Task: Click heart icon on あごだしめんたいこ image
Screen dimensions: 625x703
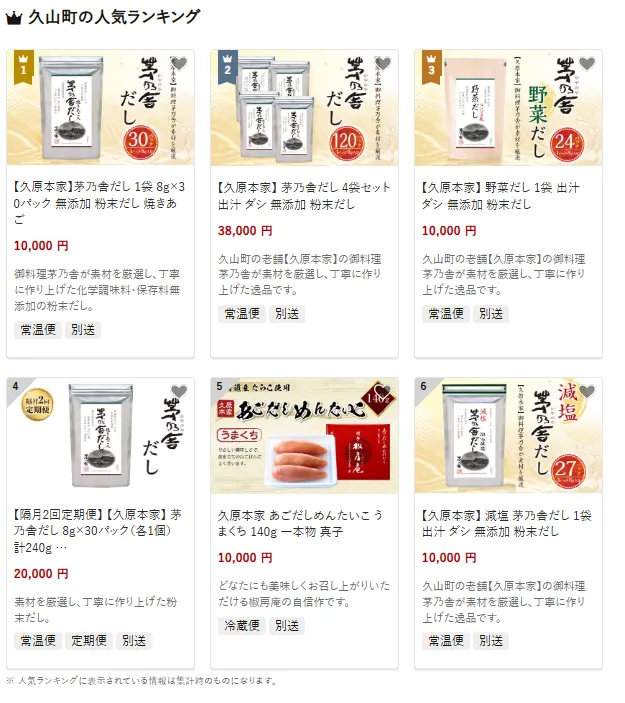Action: coord(383,391)
